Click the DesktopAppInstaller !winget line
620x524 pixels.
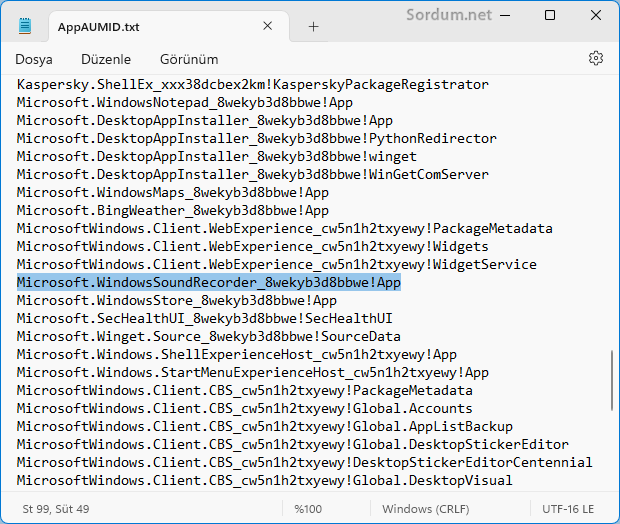coord(217,157)
